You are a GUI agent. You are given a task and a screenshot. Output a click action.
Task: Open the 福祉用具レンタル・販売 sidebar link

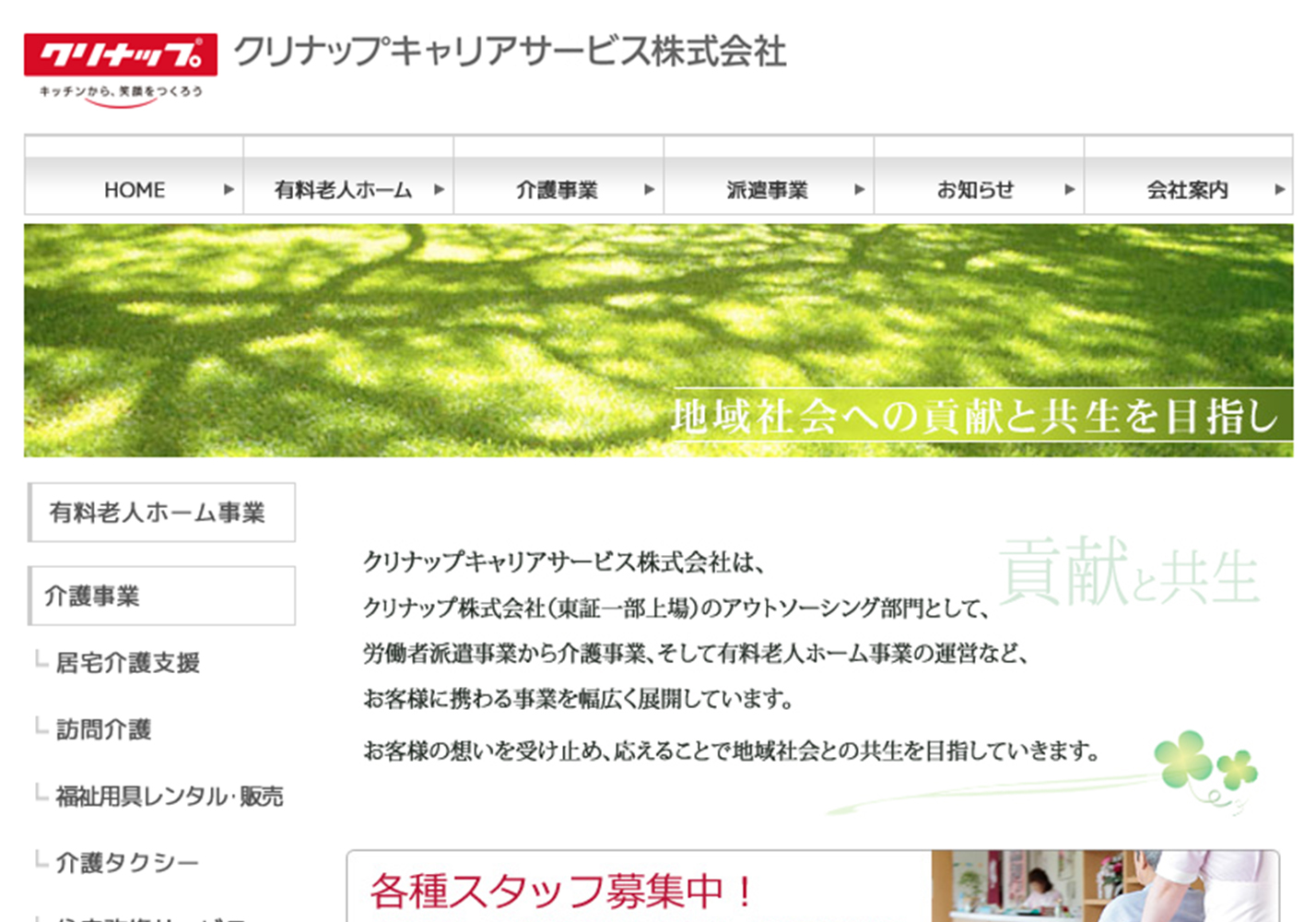coord(170,796)
